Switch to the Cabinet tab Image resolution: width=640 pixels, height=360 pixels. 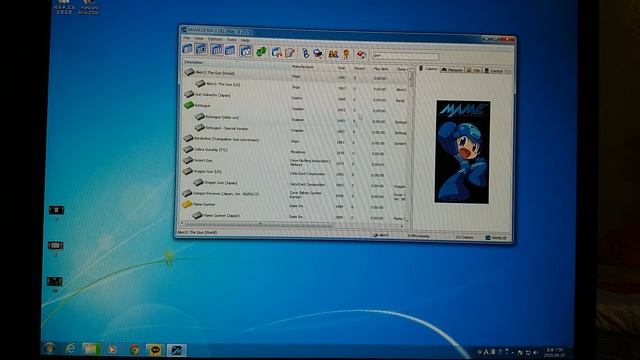click(428, 69)
